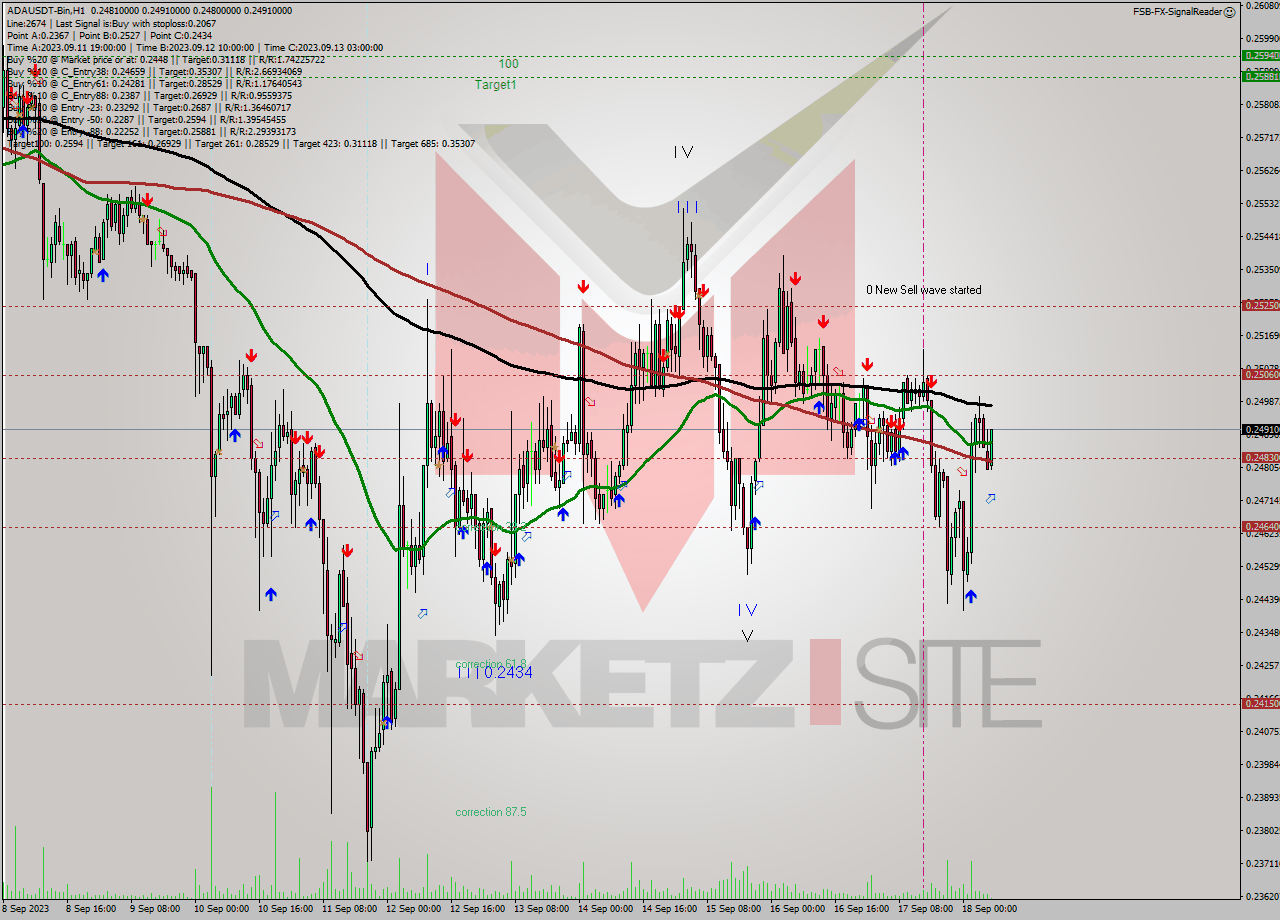The height and width of the screenshot is (920, 1280).
Task: Click the '14 Sep 00:00' time axis label
Action: [605, 909]
